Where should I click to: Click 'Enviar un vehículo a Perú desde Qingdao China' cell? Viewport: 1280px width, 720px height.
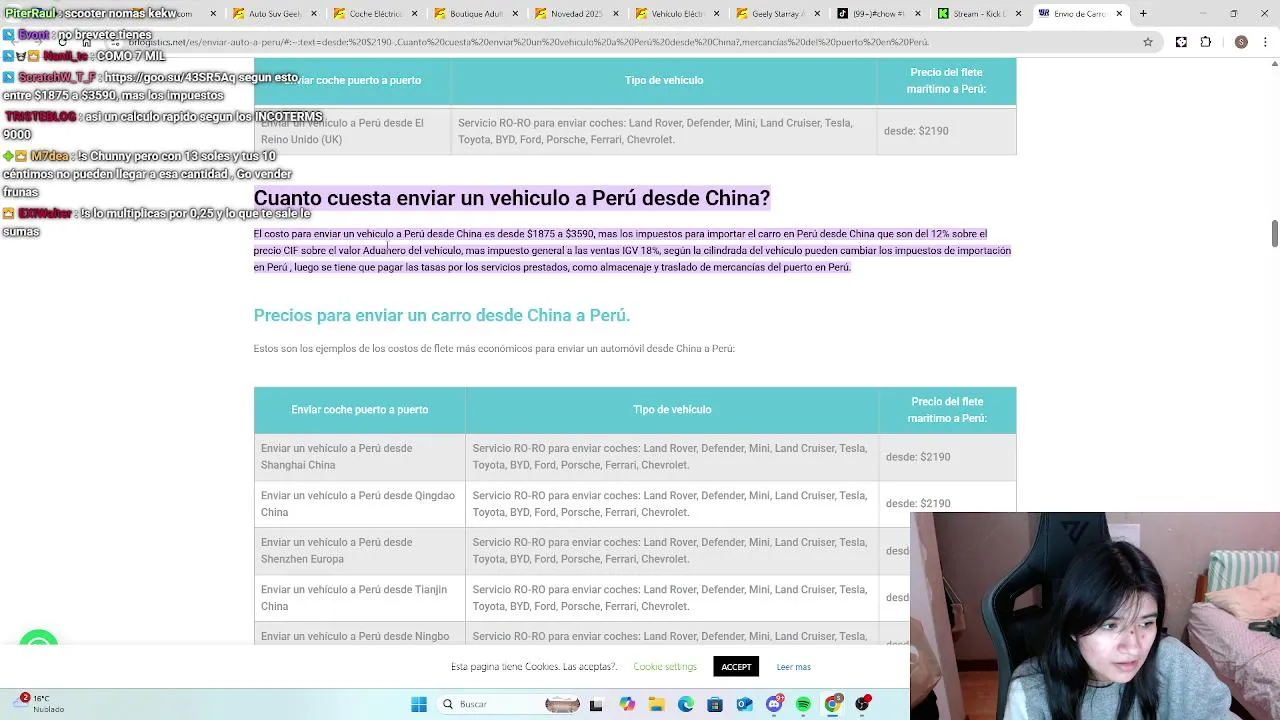click(x=359, y=504)
